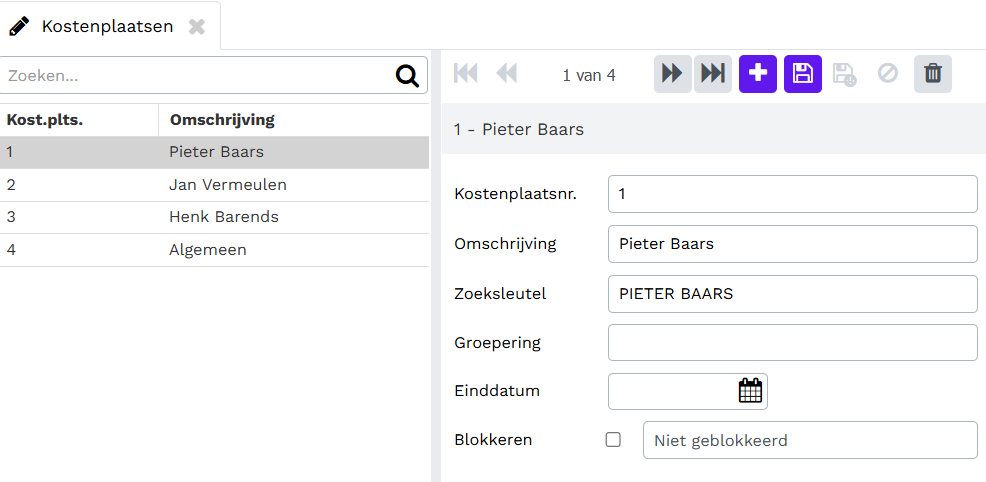986x482 pixels.
Task: Click the magnifier search icon
Action: point(407,76)
